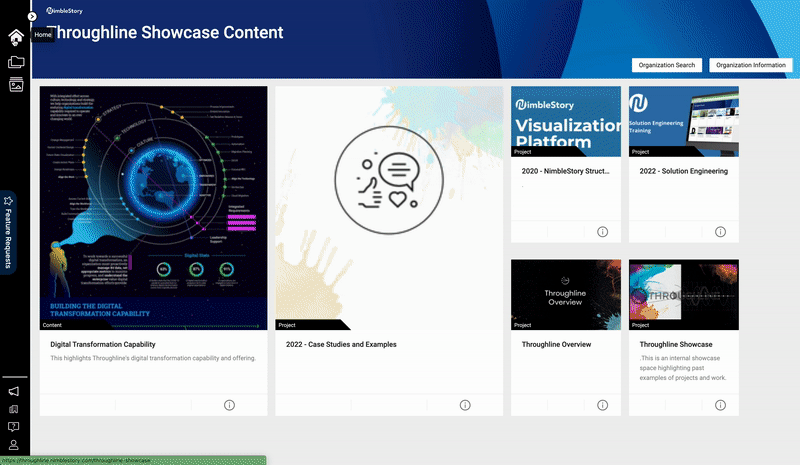Click the megaphone announcements icon
This screenshot has width=800, height=465.
pyautogui.click(x=15, y=391)
